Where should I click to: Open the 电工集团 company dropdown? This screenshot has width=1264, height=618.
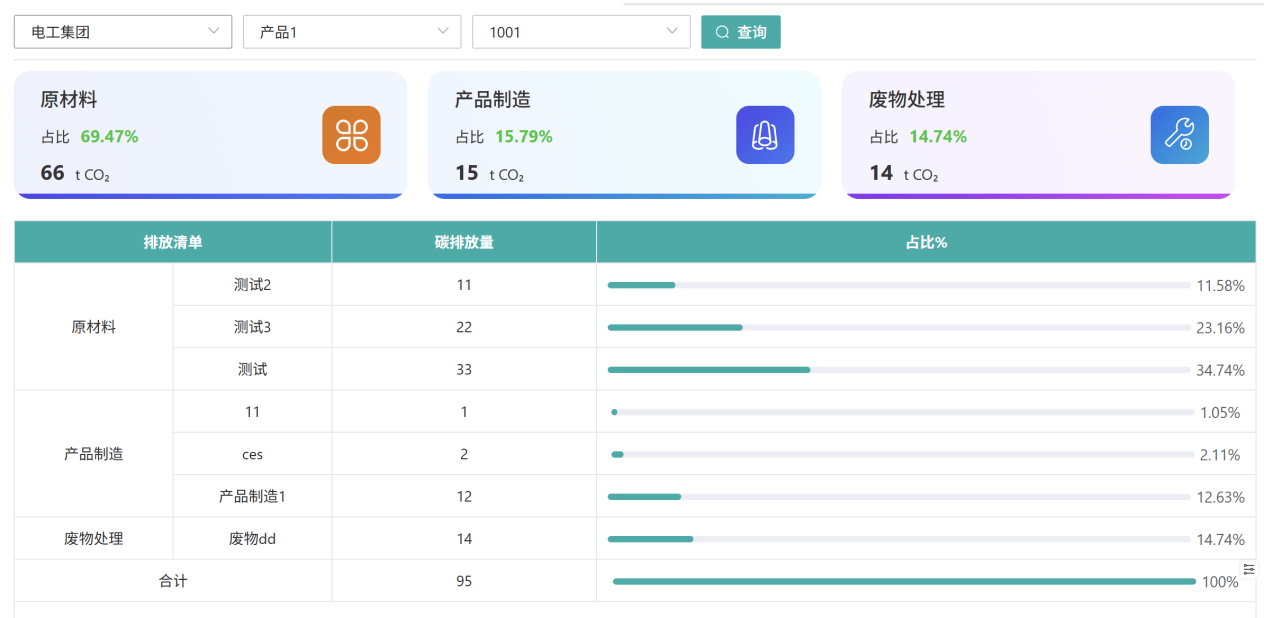tap(123, 32)
